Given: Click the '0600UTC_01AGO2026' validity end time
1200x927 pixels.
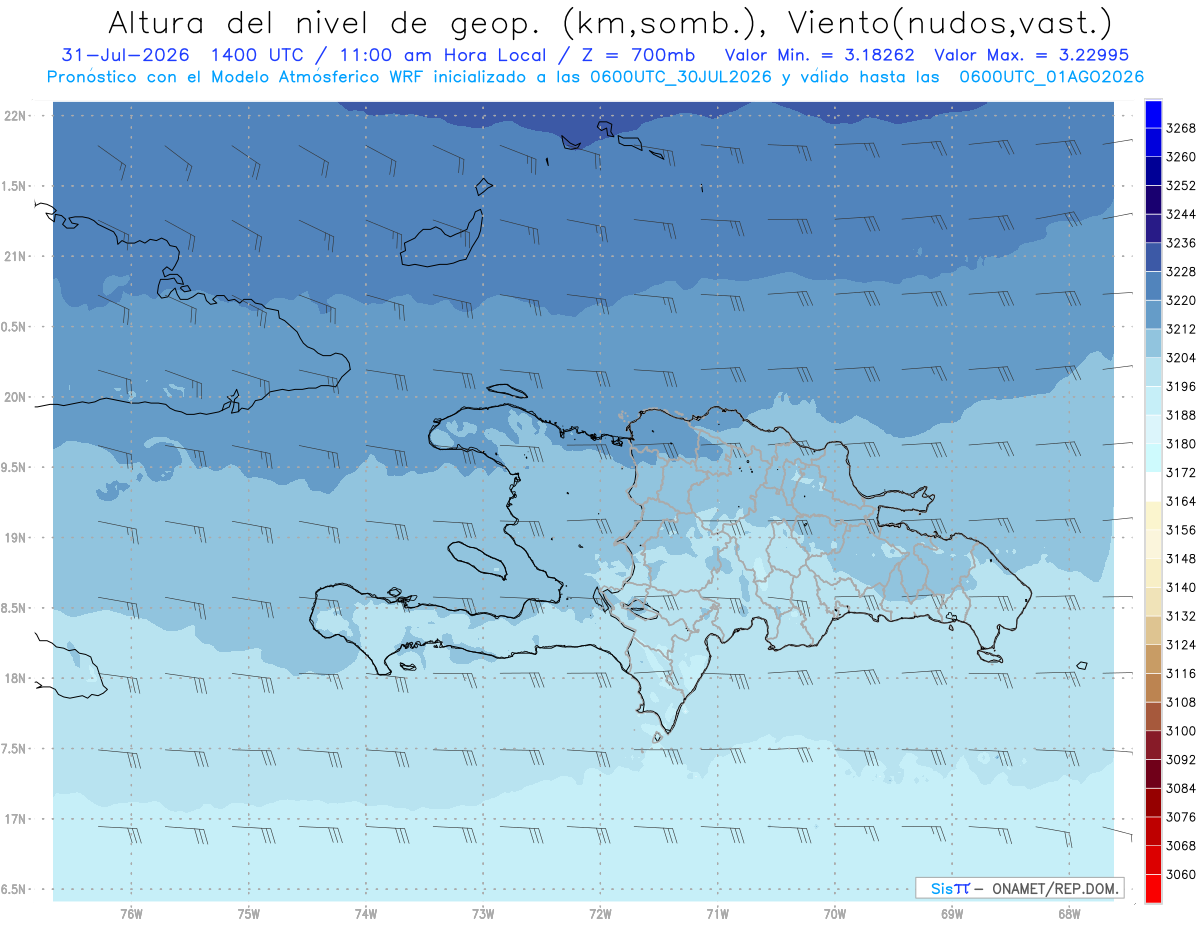Looking at the screenshot, I should click(1051, 77).
